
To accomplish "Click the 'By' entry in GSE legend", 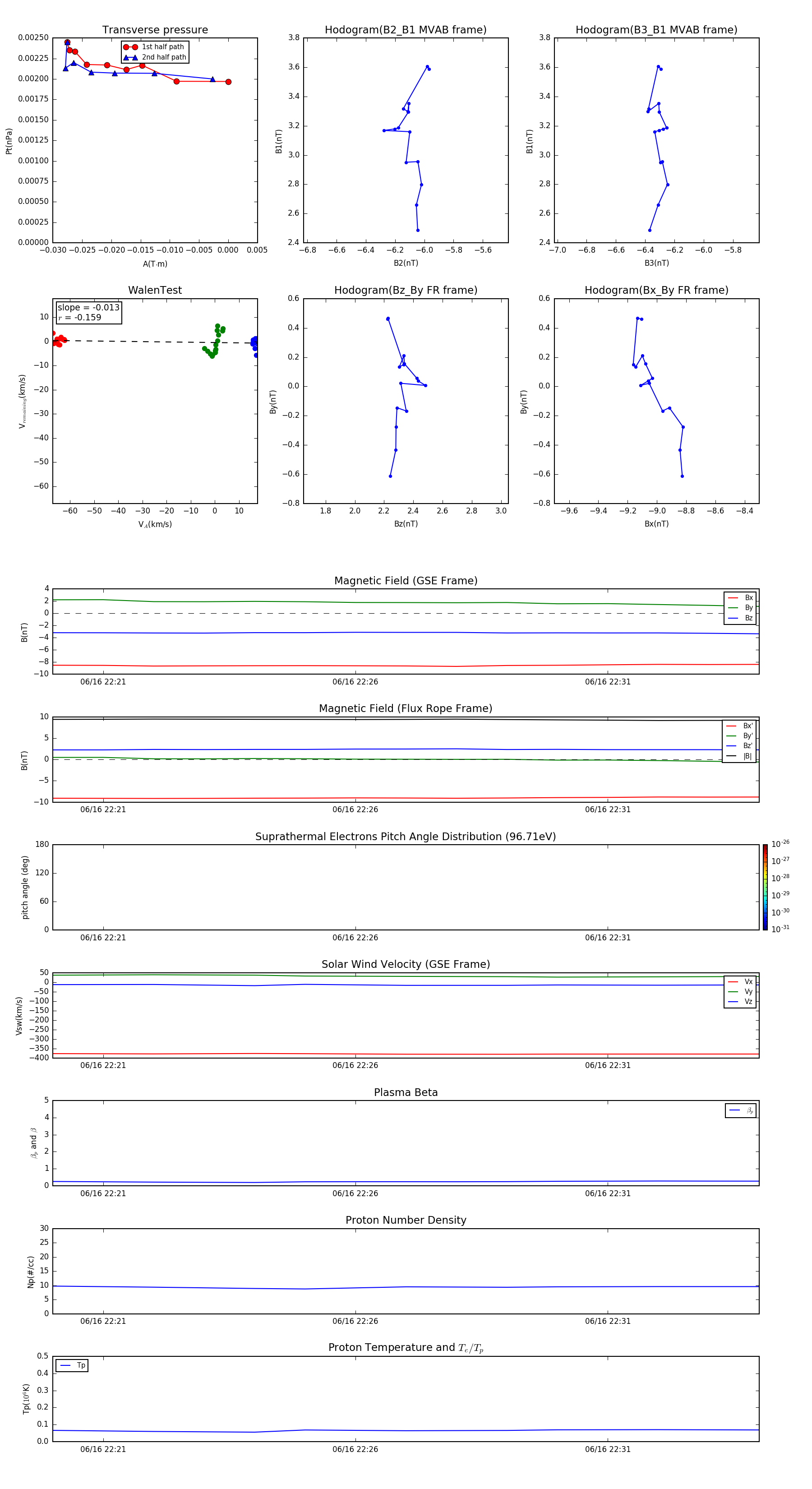I will click(740, 607).
